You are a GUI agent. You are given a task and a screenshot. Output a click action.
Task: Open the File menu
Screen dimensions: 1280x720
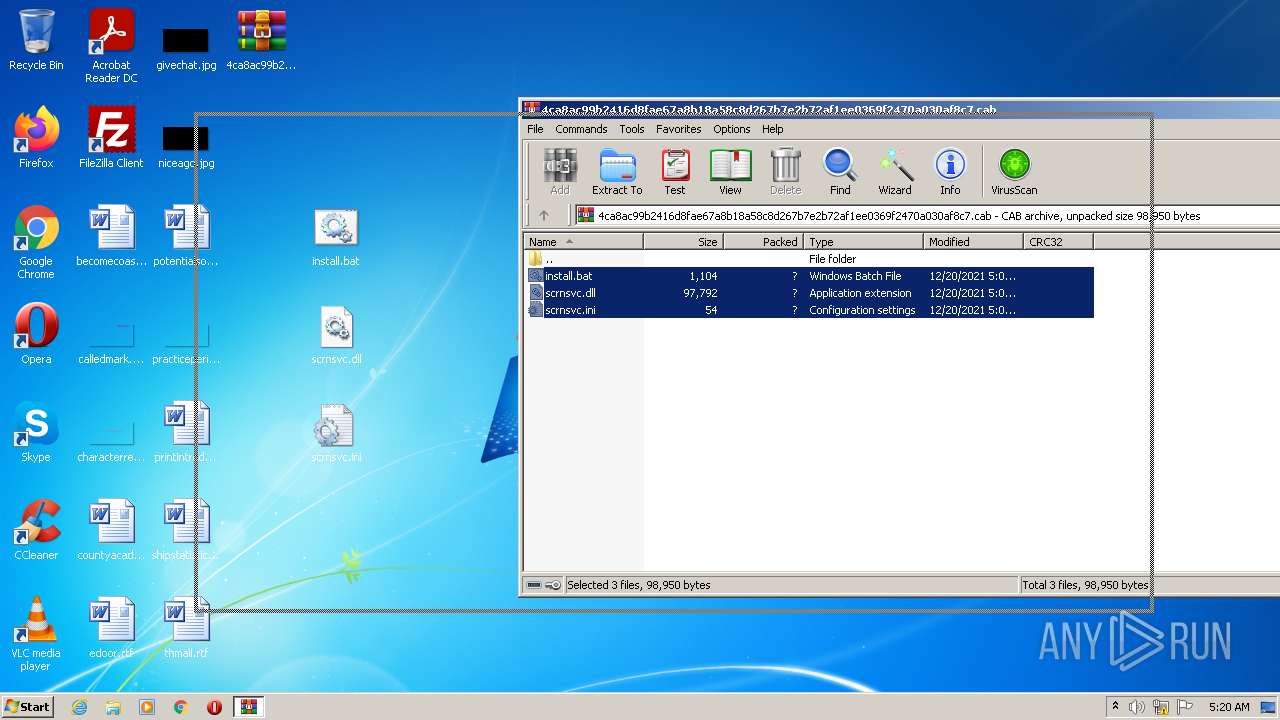535,129
